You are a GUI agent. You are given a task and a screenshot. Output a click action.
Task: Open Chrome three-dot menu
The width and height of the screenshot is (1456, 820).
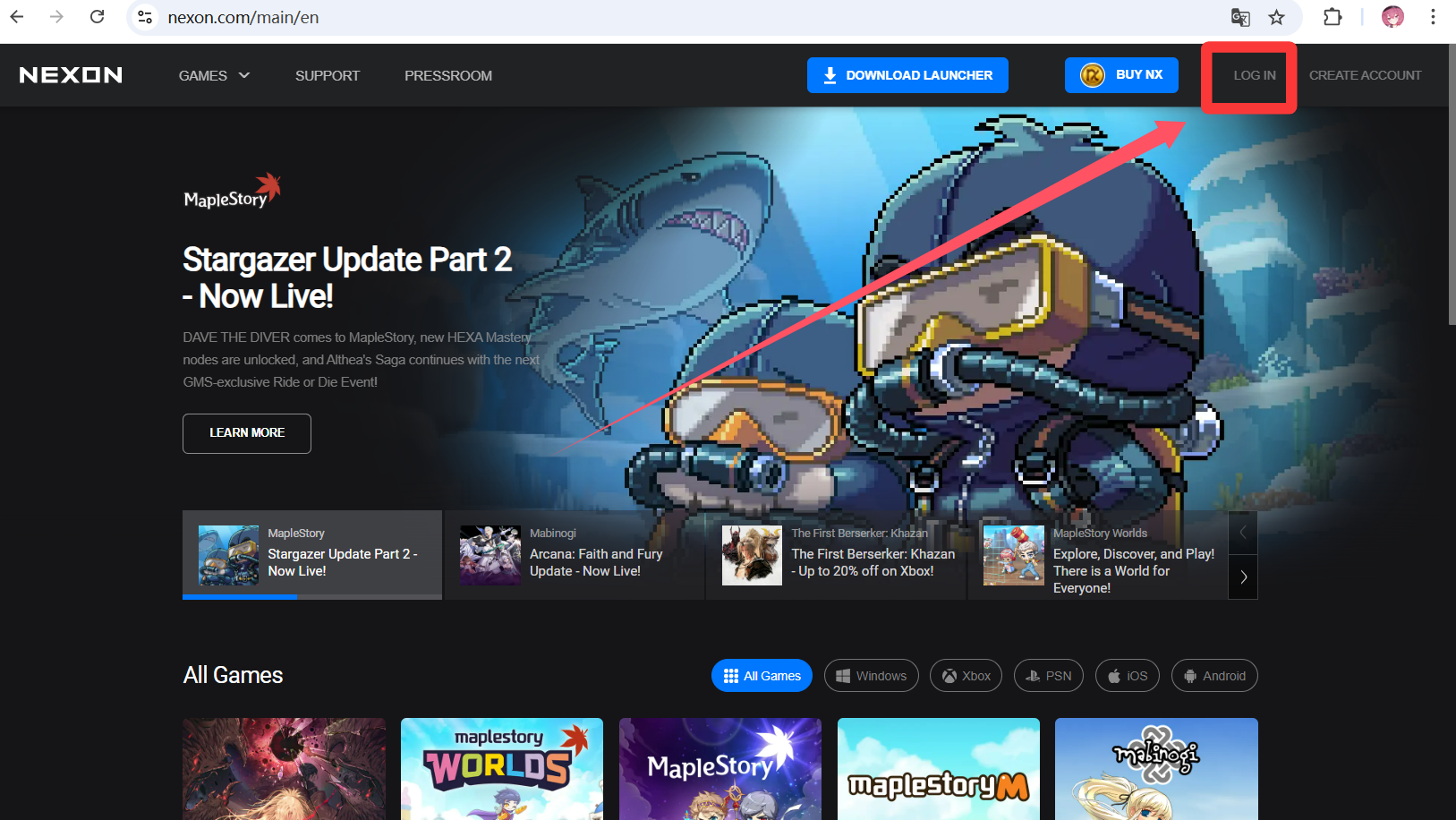[x=1433, y=17]
